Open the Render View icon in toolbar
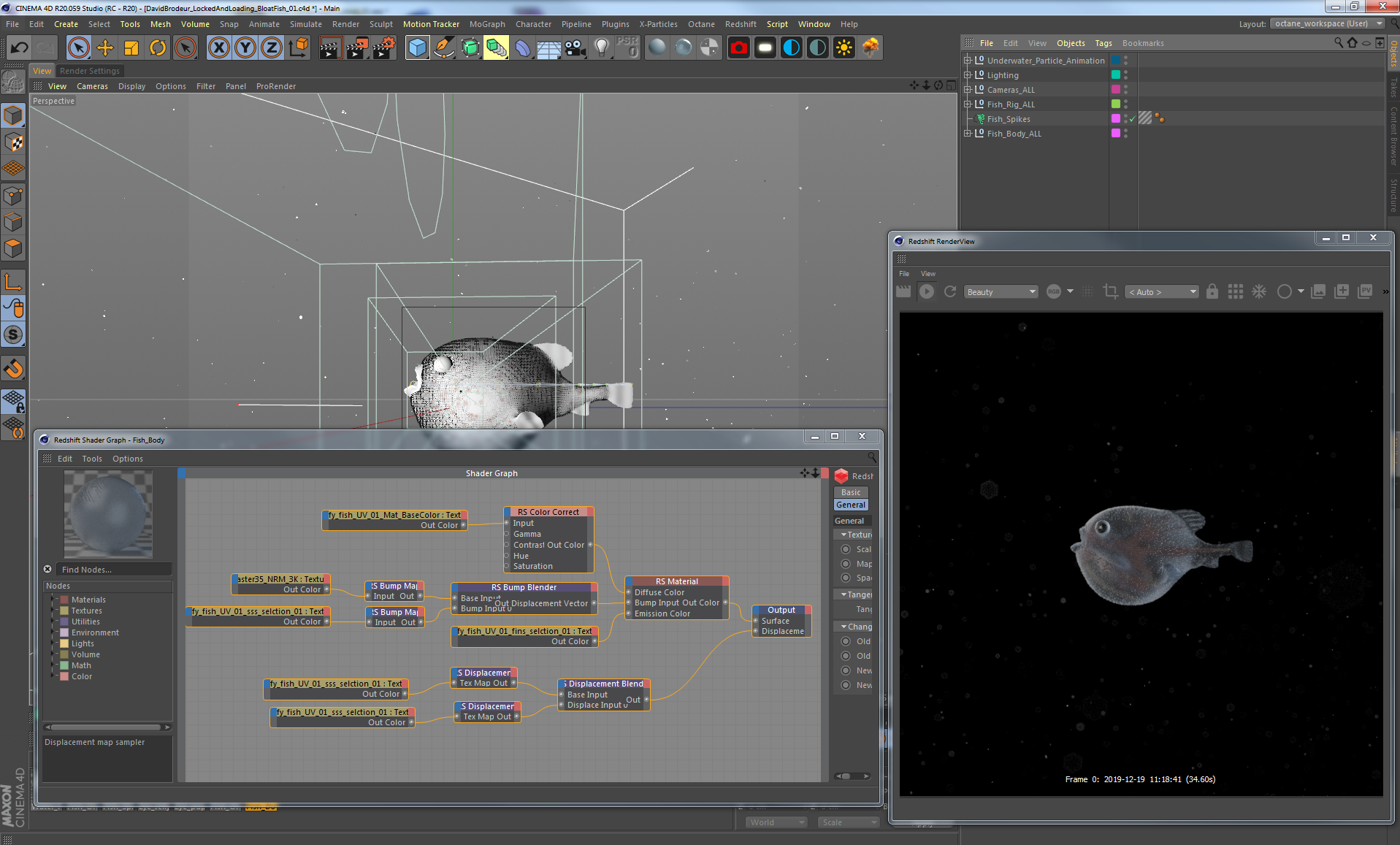 (739, 47)
